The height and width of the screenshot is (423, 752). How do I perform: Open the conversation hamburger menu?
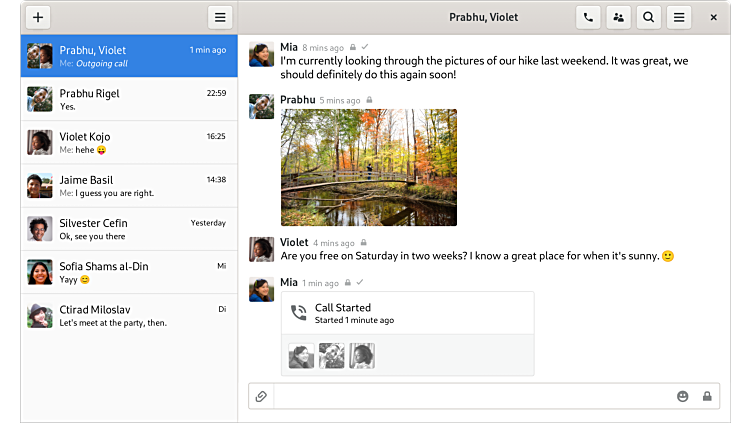pyautogui.click(x=679, y=17)
